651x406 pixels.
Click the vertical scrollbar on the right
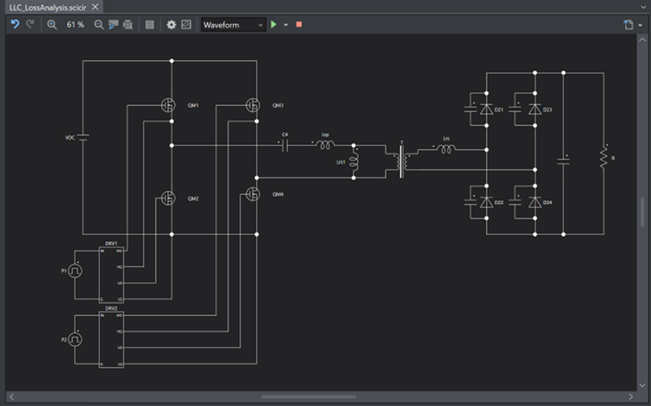(643, 212)
